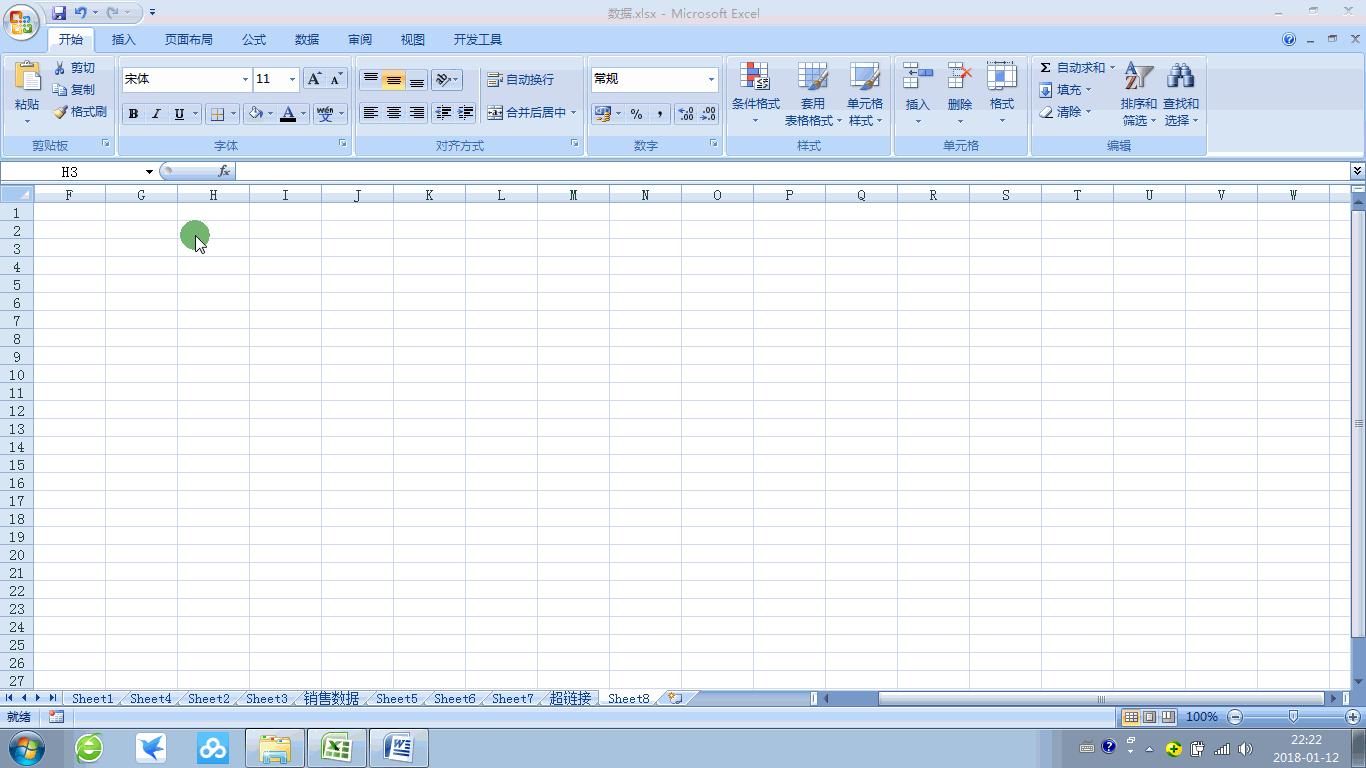Open the 销售数据 worksheet tab
1366x768 pixels.
(330, 698)
